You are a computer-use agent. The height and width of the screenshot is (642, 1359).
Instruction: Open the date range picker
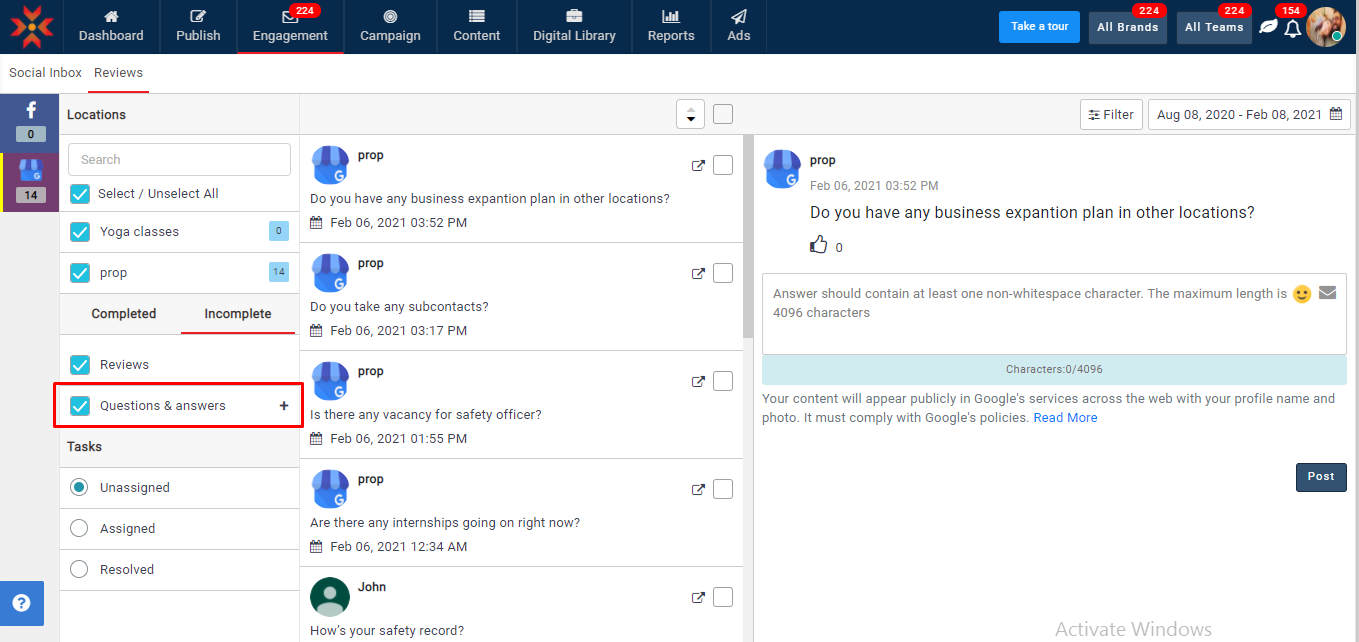[x=1248, y=115]
